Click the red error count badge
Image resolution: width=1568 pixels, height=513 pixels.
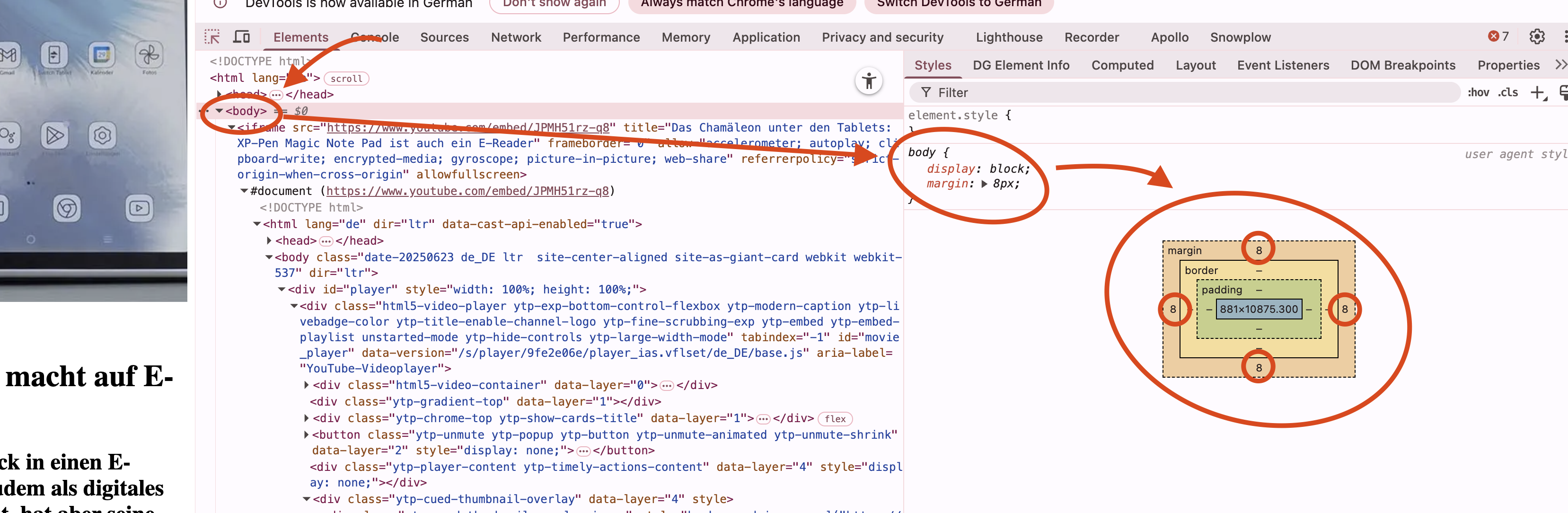(x=1498, y=36)
